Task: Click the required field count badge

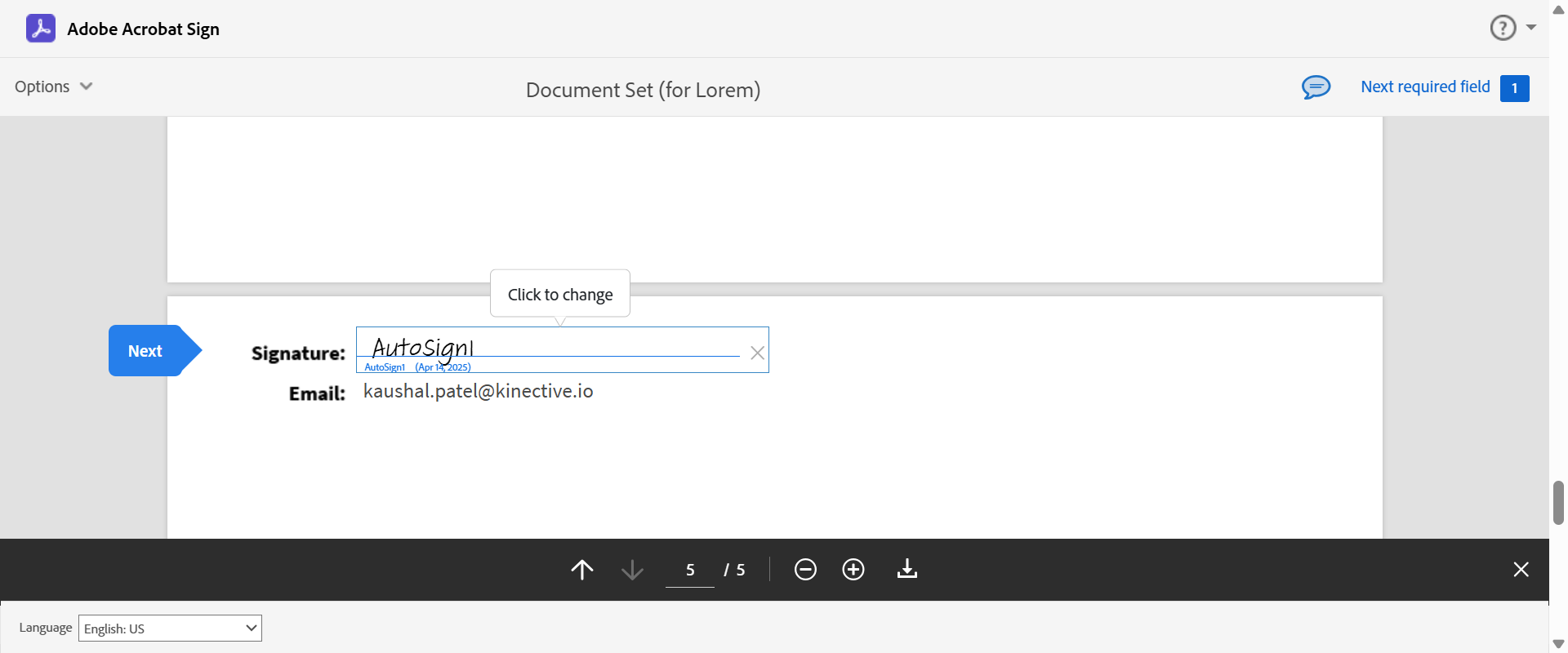Action: pos(1514,88)
